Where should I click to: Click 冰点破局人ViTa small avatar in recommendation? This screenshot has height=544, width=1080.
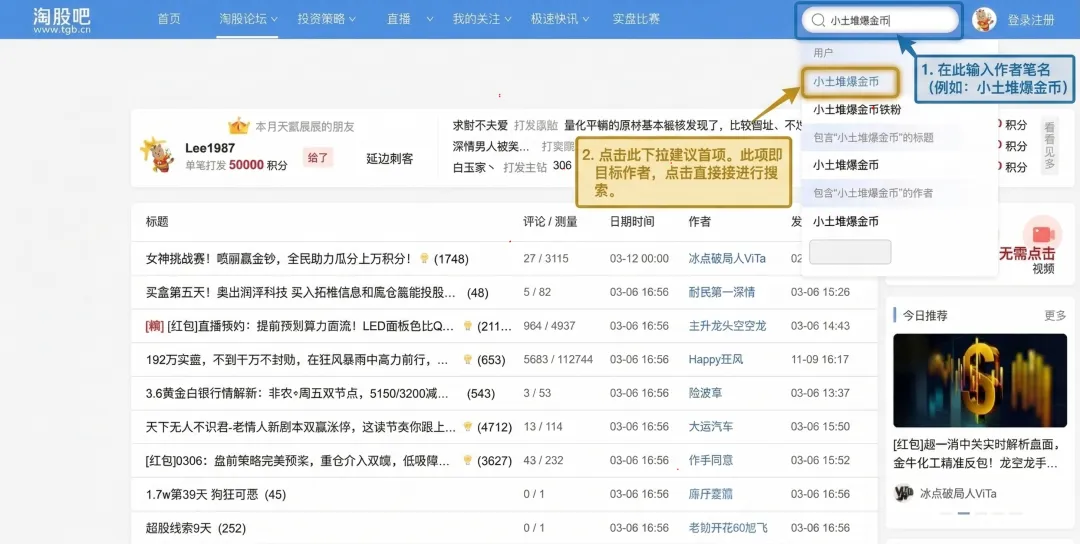903,493
